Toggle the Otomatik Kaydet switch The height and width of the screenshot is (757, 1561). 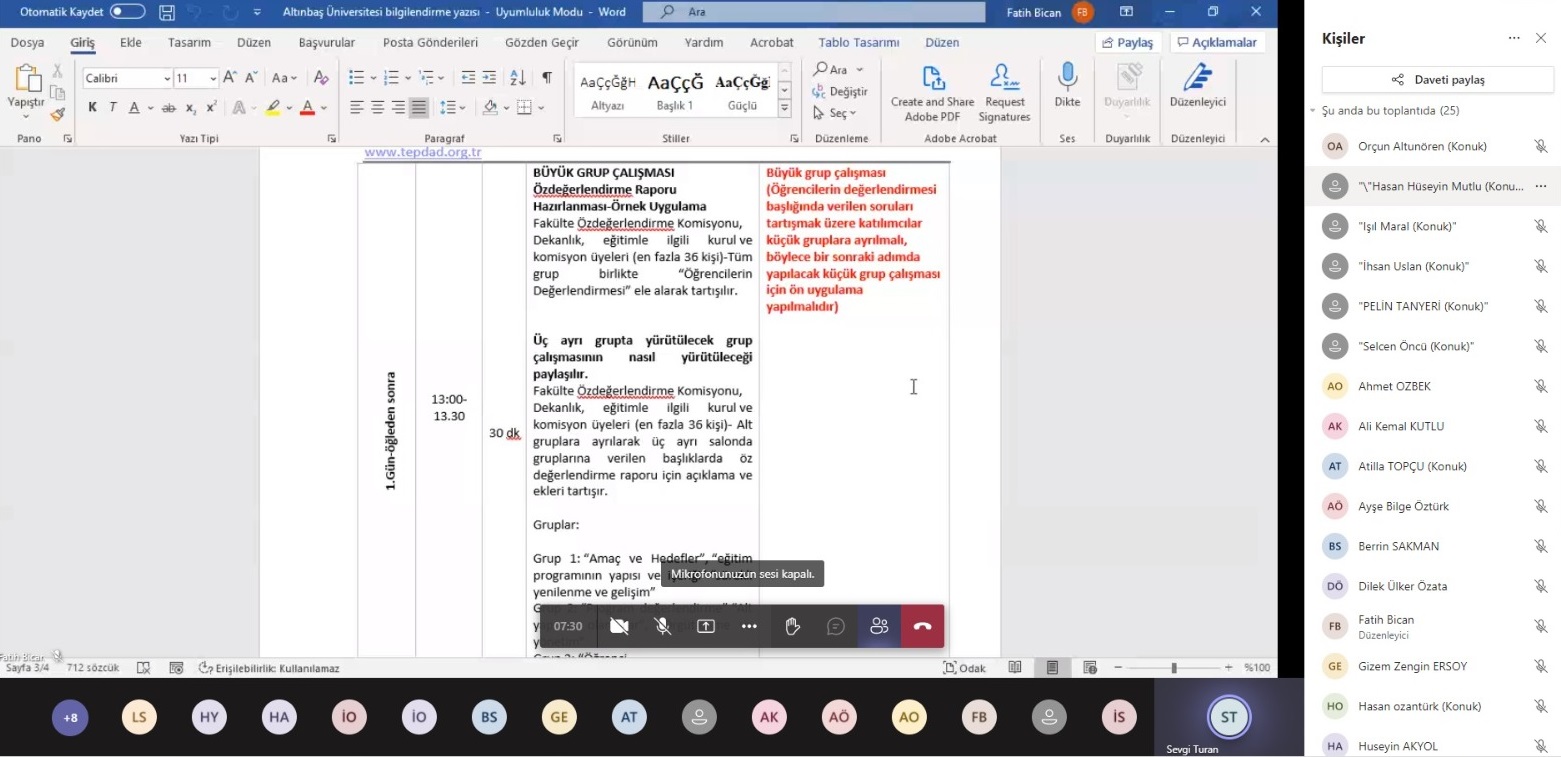click(127, 12)
